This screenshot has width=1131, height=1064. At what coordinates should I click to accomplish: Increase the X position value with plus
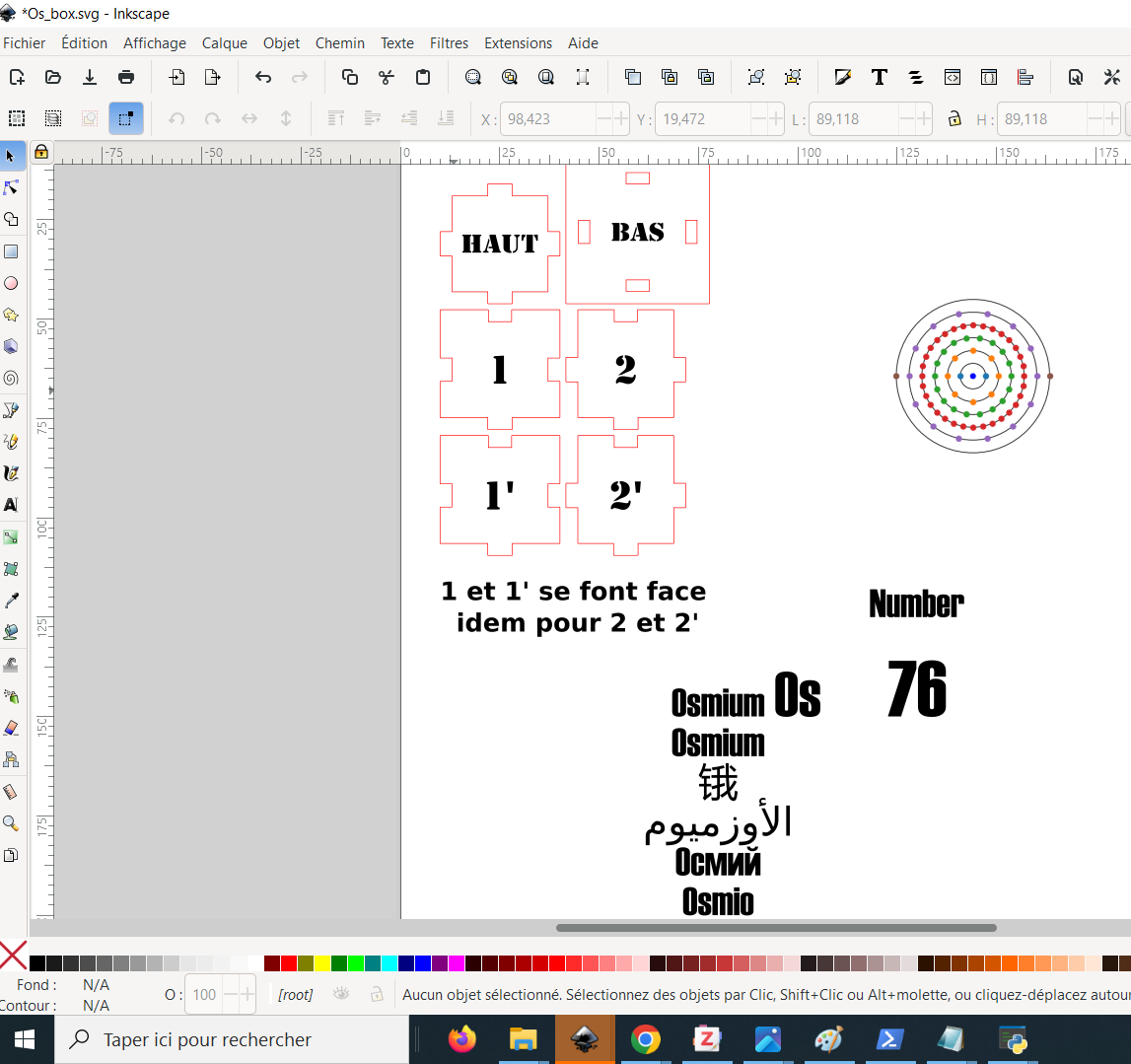click(x=620, y=119)
